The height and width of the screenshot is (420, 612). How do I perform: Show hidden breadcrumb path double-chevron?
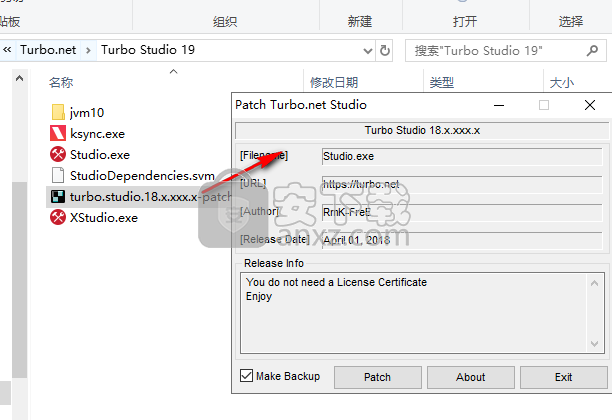point(7,50)
